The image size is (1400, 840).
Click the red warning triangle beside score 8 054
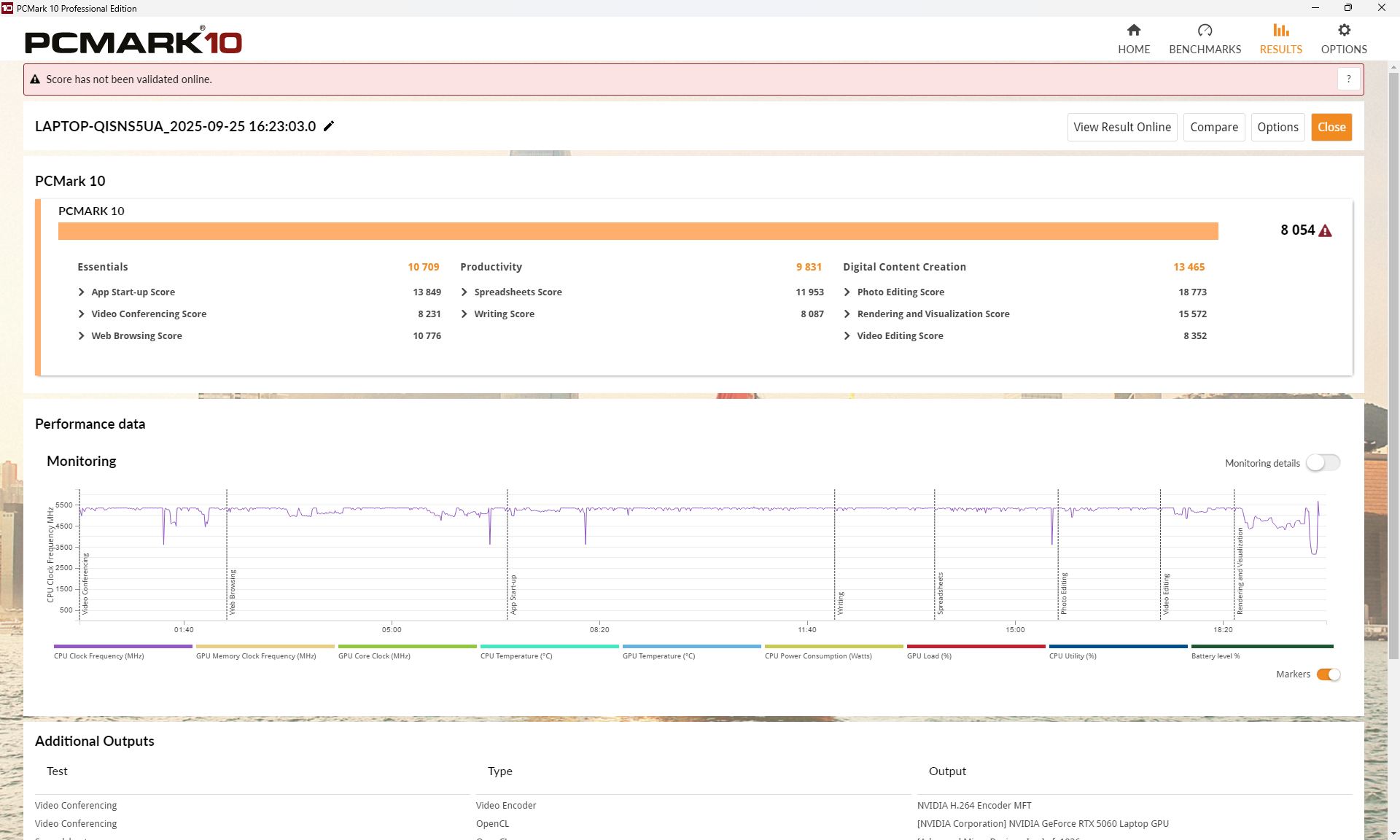(1326, 231)
